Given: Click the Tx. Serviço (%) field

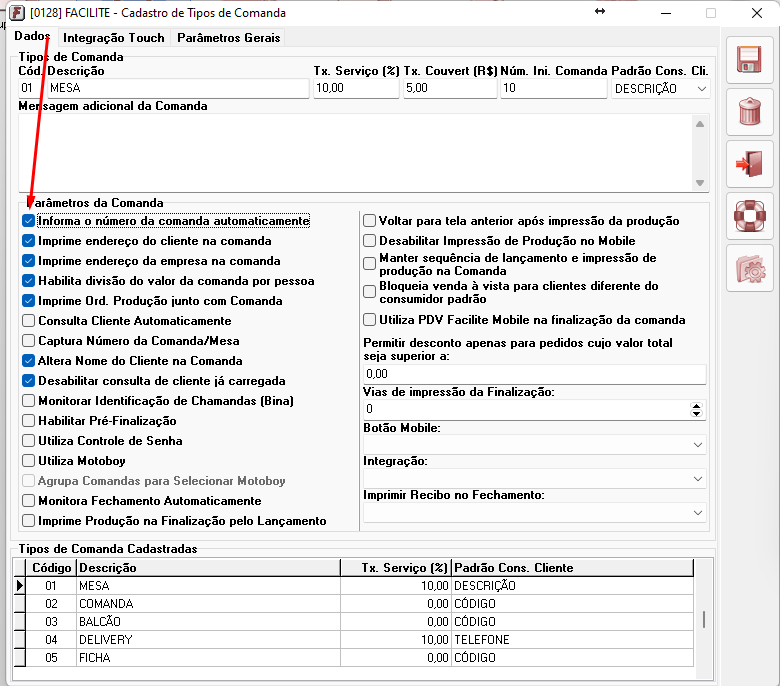Looking at the screenshot, I should point(356,89).
